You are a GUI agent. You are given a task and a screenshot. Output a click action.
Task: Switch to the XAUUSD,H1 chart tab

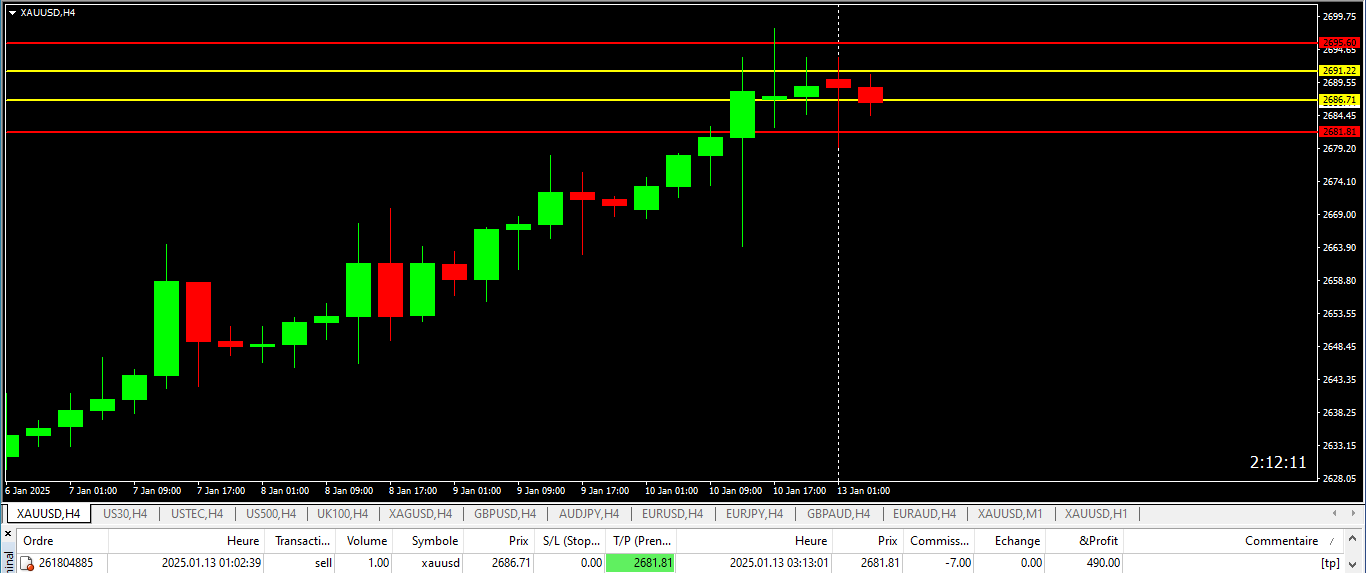point(1096,514)
